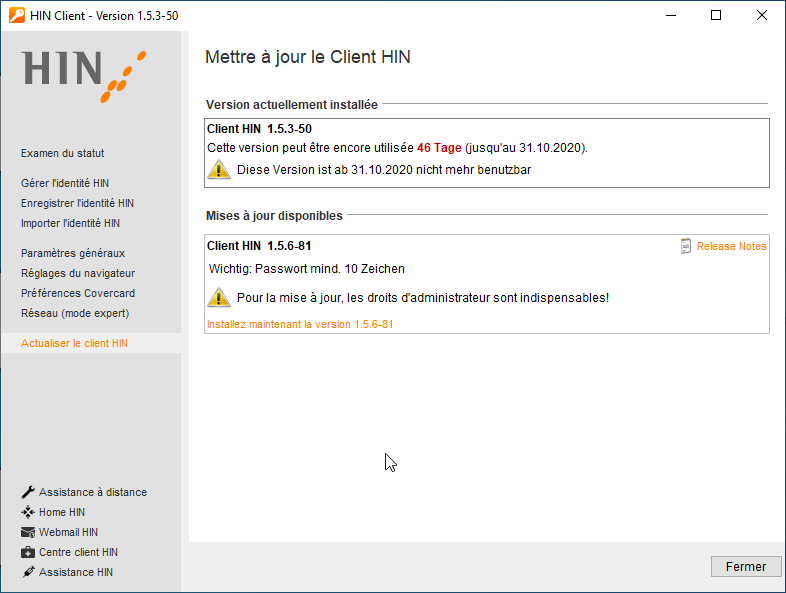Open Assistance HIN link
The image size is (786, 593).
click(76, 572)
